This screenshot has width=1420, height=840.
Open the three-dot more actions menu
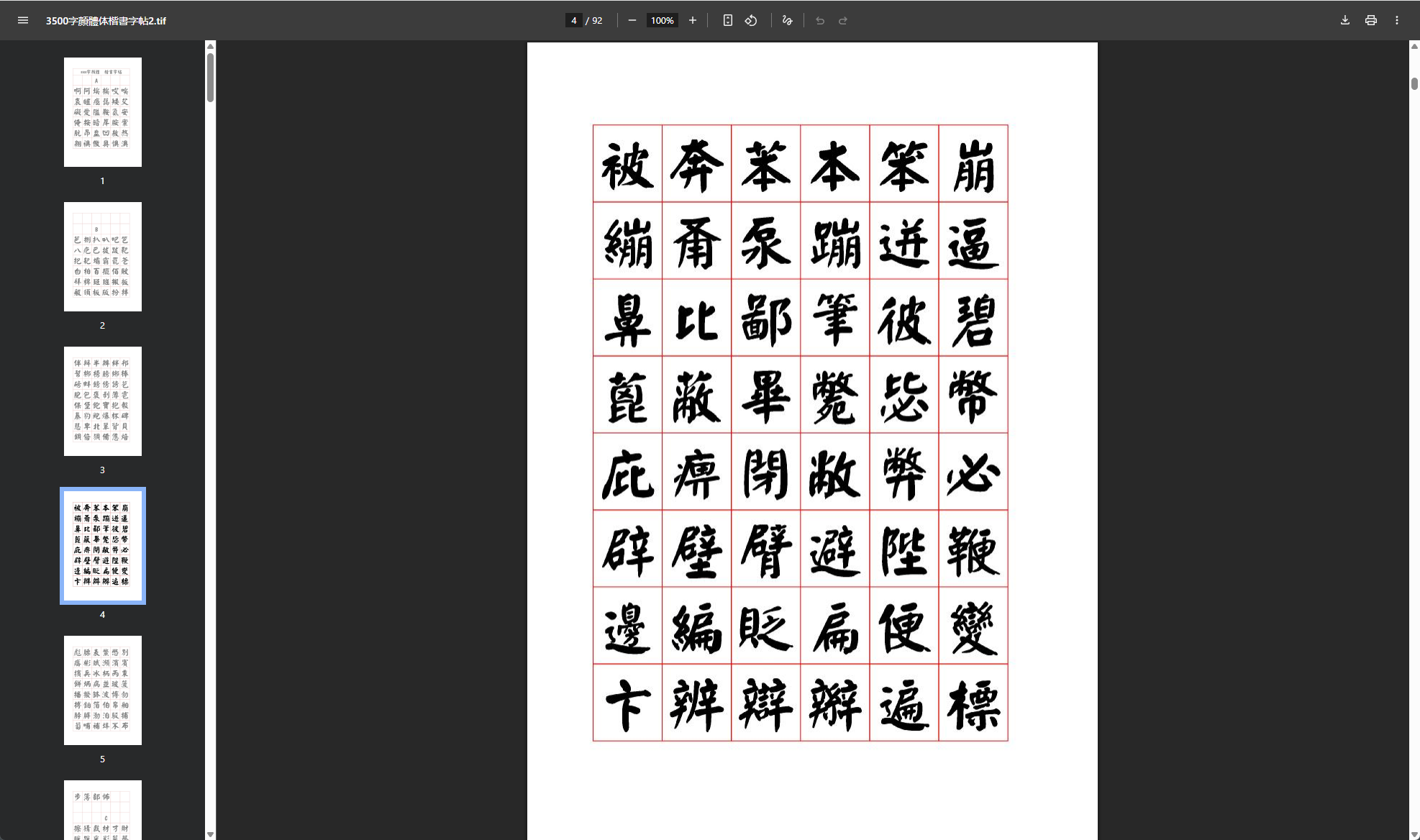click(1396, 20)
